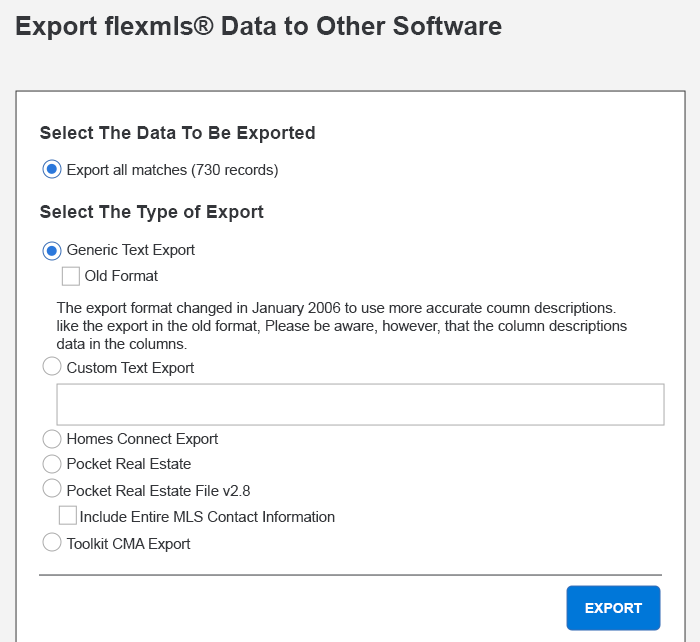
Task: Click the Select The Data To Be Exported heading
Action: click(x=178, y=133)
